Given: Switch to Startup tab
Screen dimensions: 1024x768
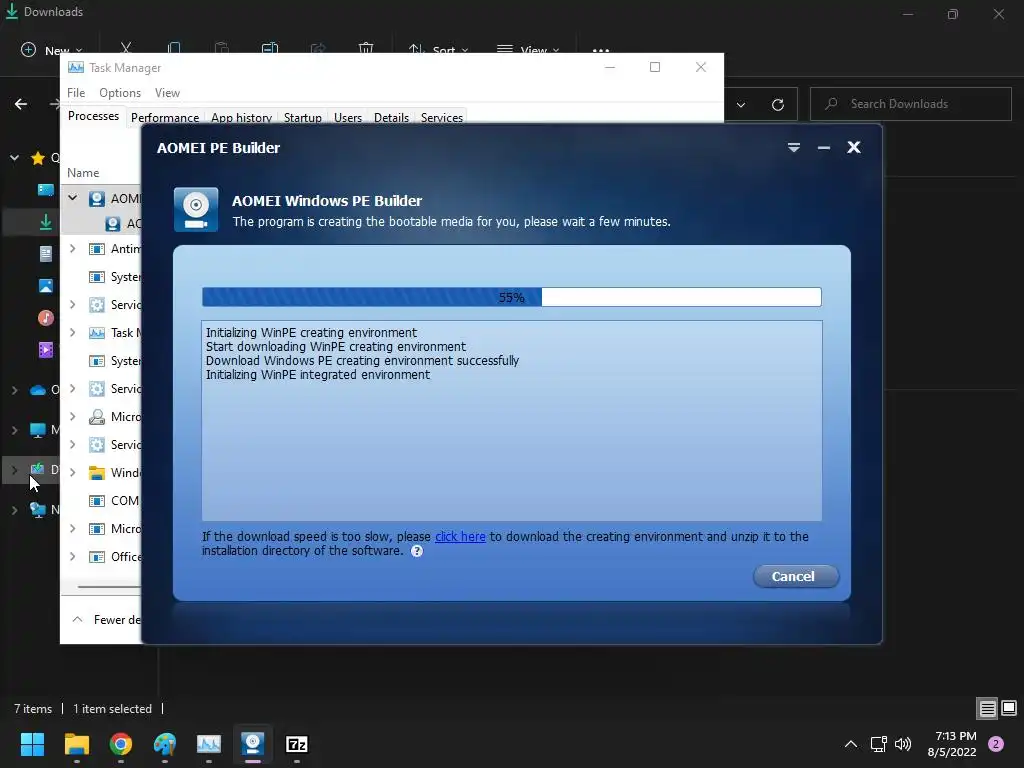Looking at the screenshot, I should point(302,118).
